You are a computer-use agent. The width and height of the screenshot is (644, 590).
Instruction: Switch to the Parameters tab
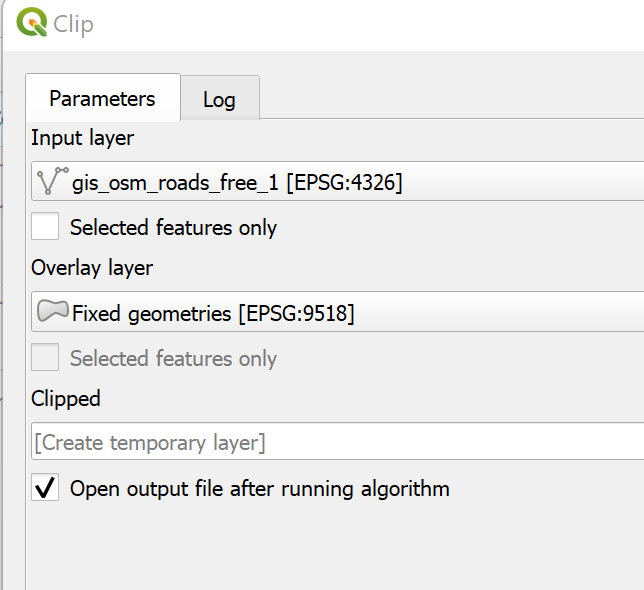pyautogui.click(x=102, y=99)
